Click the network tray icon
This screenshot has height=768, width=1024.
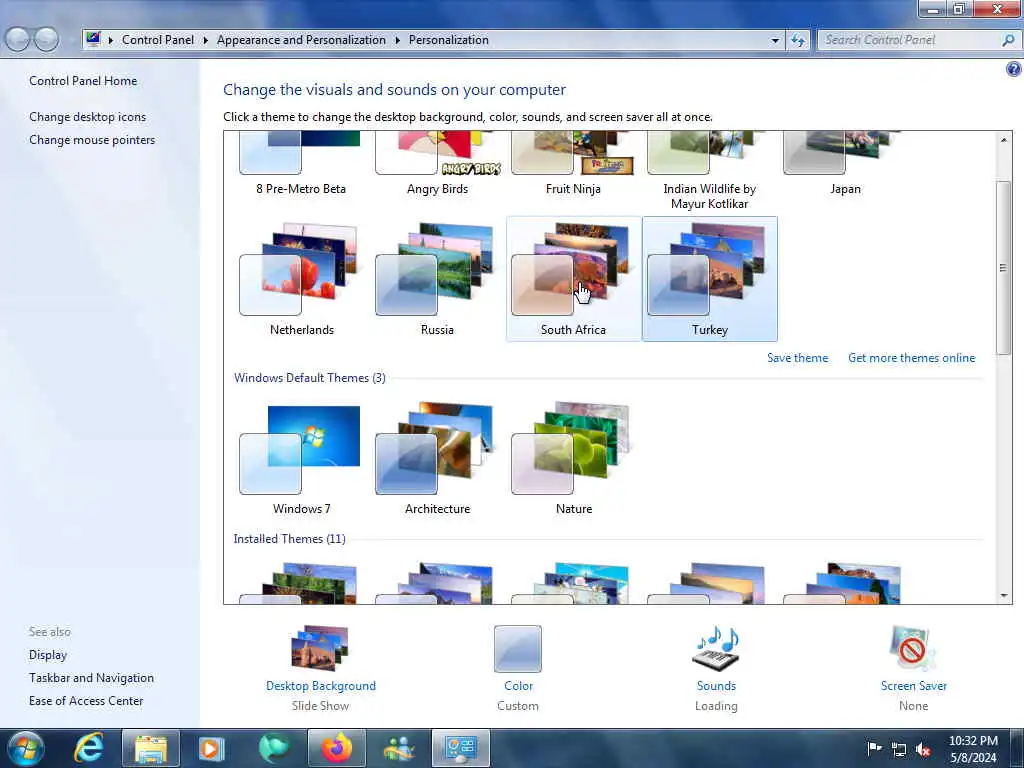pos(899,750)
